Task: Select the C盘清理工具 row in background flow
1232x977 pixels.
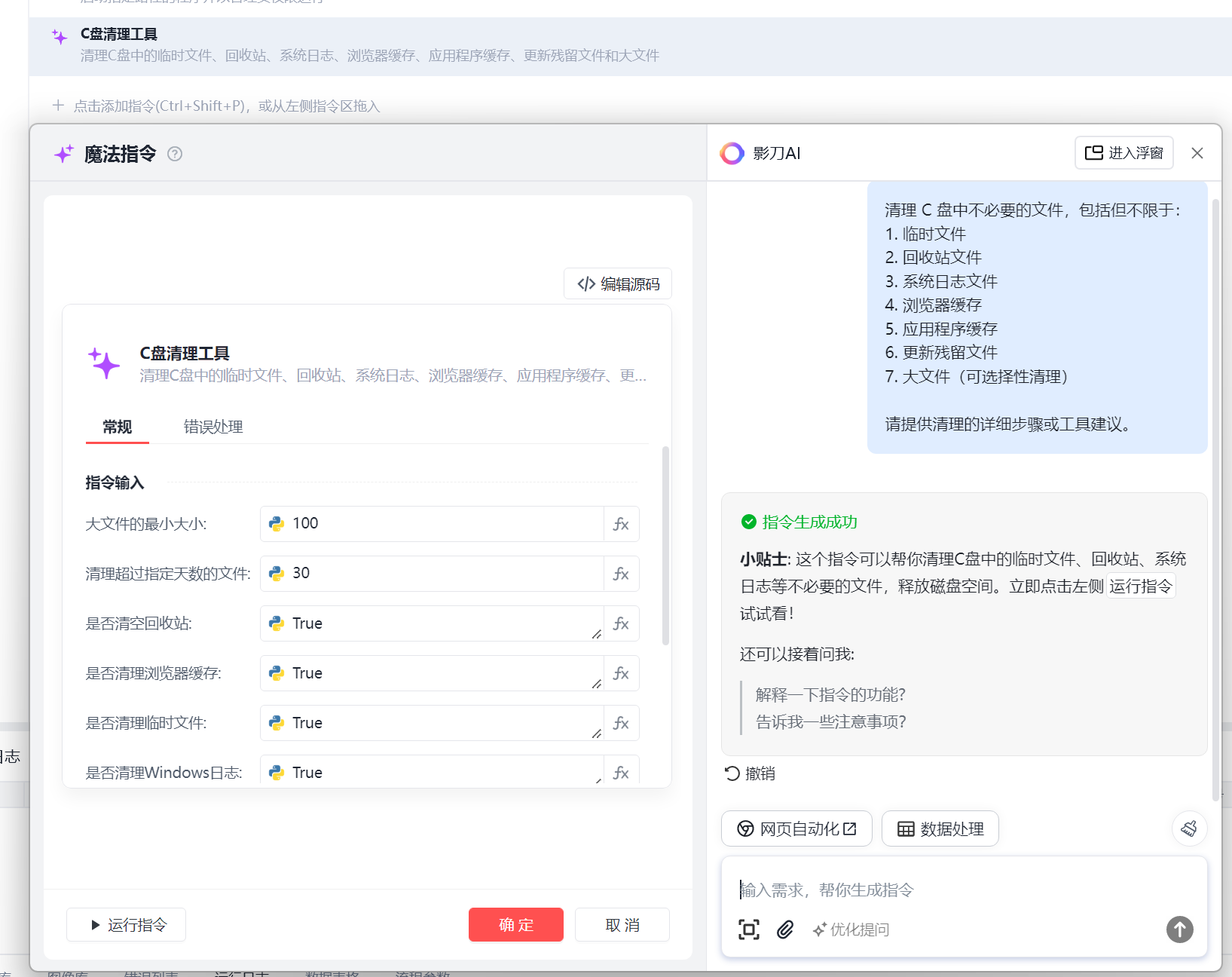Action: point(630,46)
